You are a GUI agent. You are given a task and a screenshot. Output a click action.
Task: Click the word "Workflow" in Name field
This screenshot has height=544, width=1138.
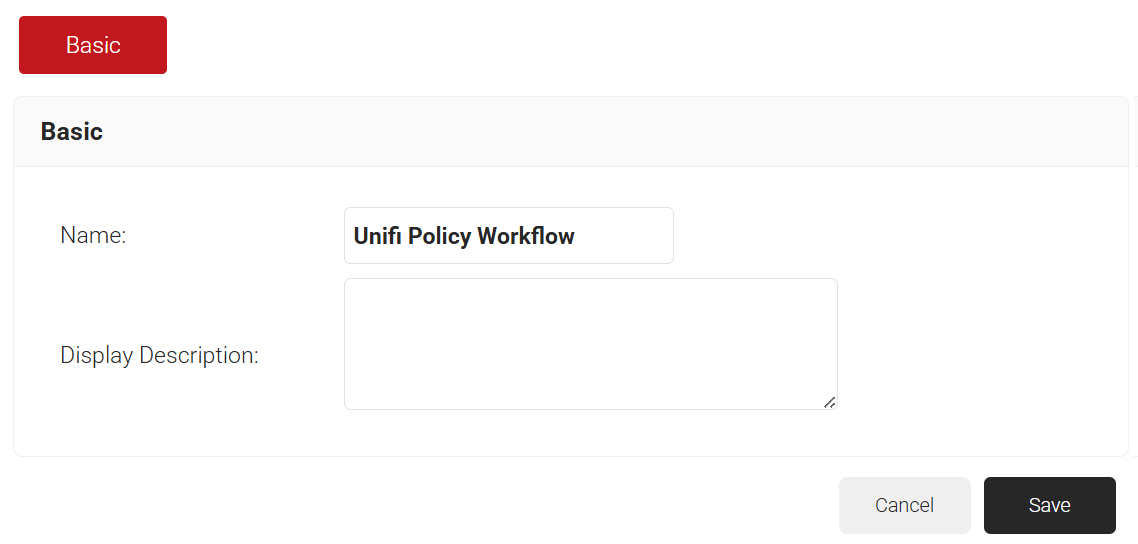click(x=526, y=236)
